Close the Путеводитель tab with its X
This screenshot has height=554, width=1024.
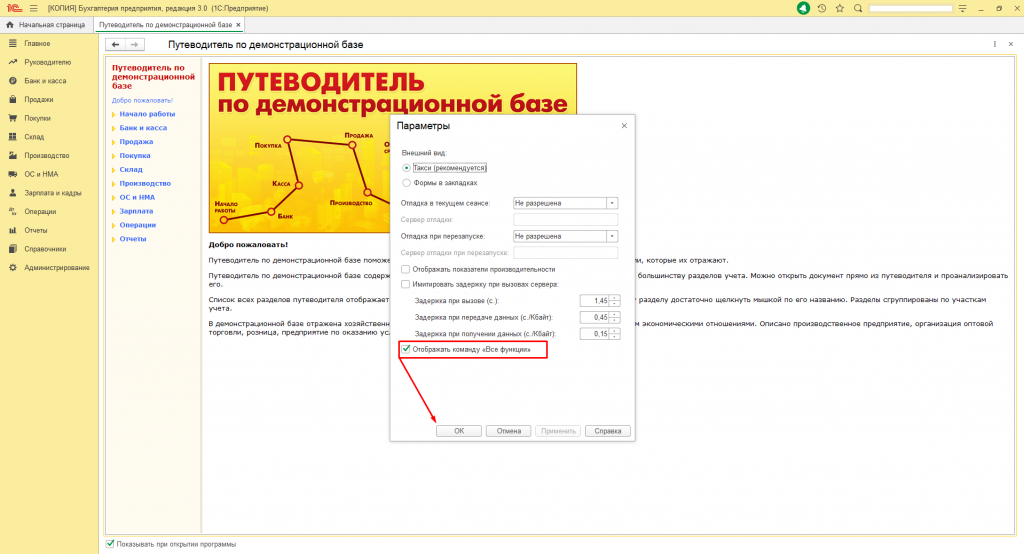pyautogui.click(x=238, y=25)
